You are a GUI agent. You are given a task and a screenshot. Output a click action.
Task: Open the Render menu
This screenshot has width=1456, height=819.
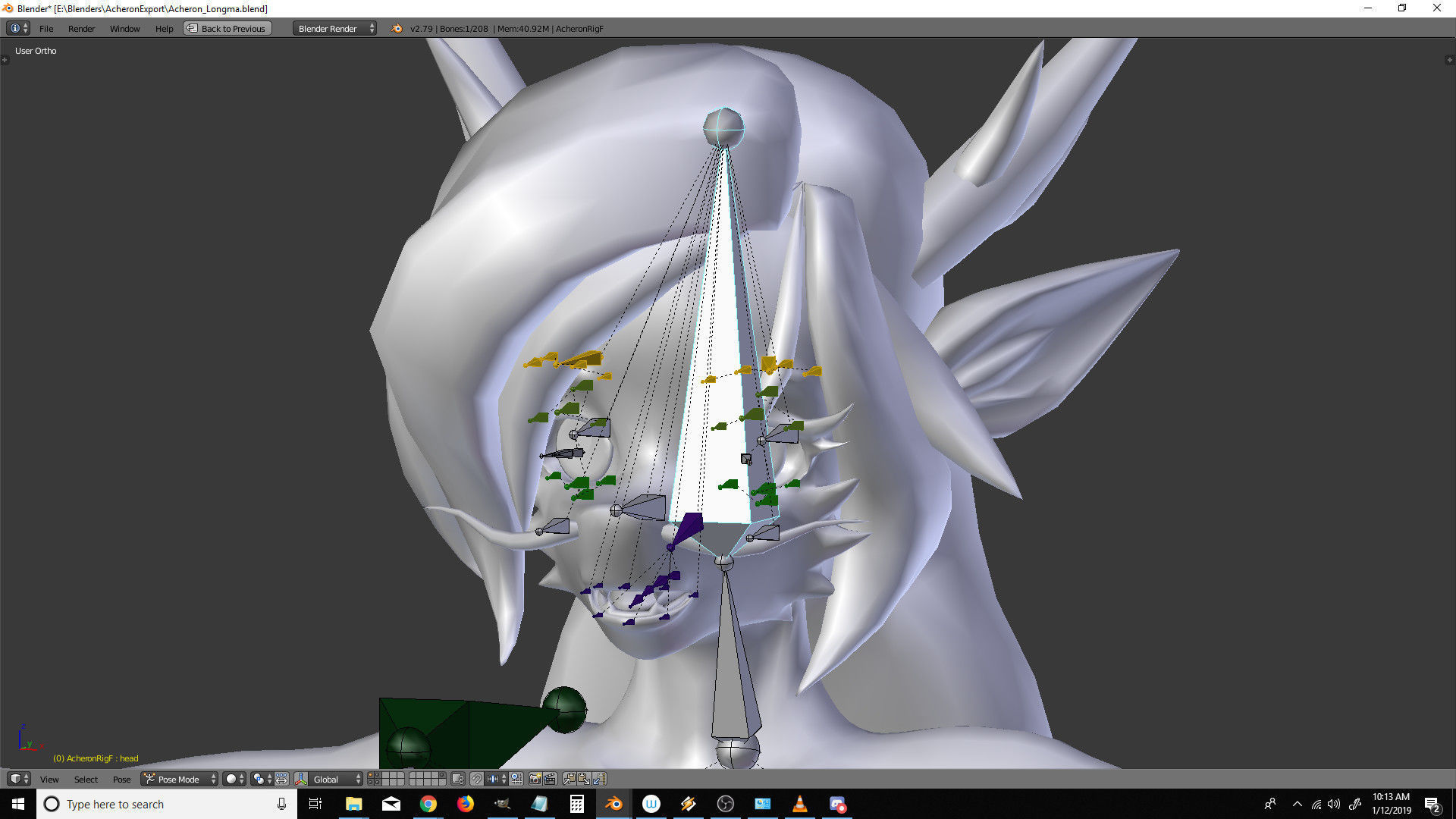(81, 29)
